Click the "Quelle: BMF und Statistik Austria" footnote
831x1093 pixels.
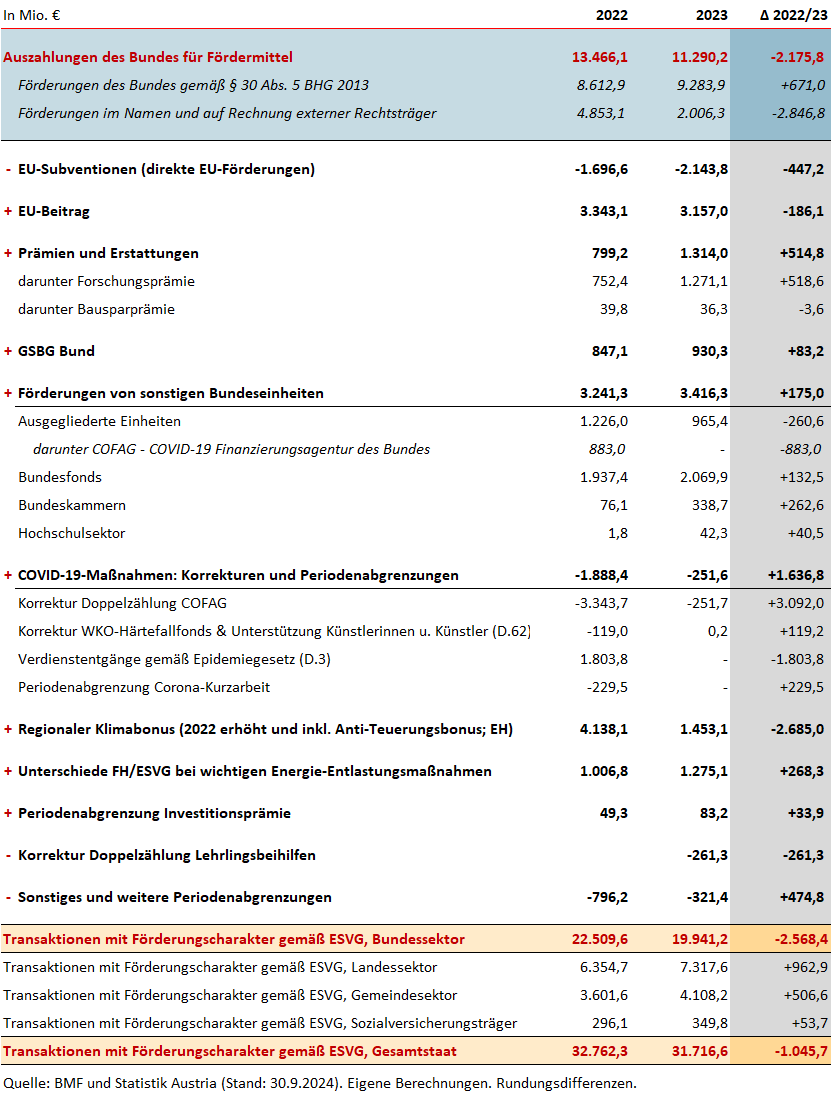coord(320,1082)
